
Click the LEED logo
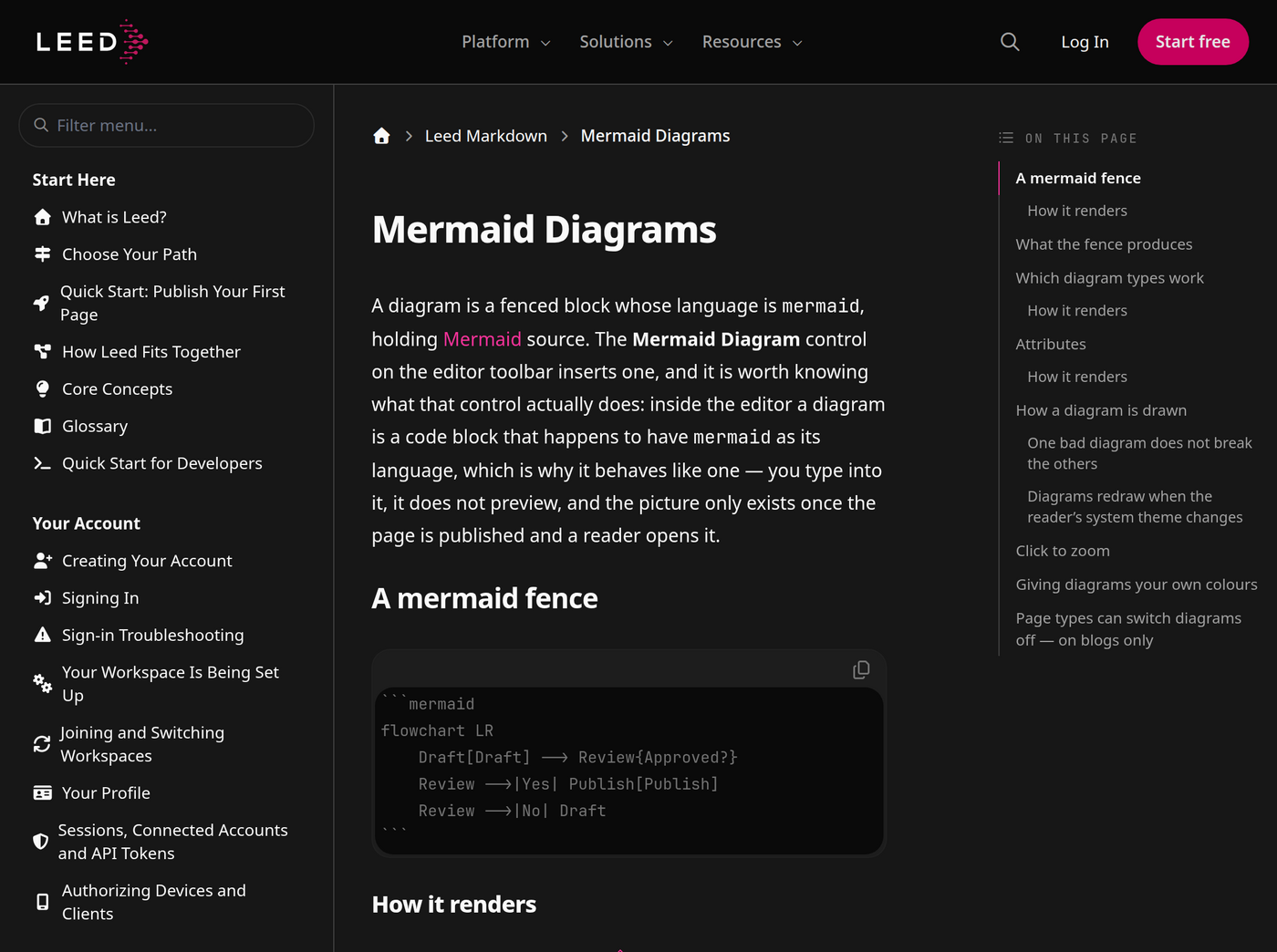(92, 42)
